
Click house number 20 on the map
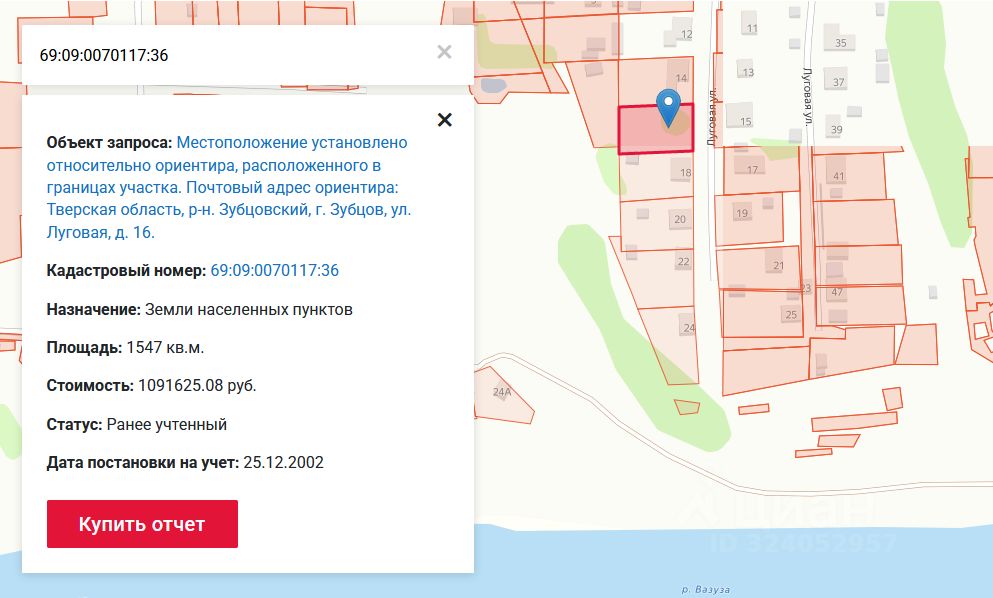click(680, 219)
